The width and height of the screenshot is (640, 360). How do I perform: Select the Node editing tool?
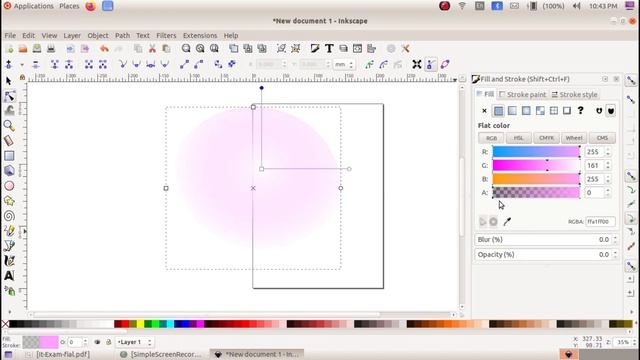(x=9, y=96)
